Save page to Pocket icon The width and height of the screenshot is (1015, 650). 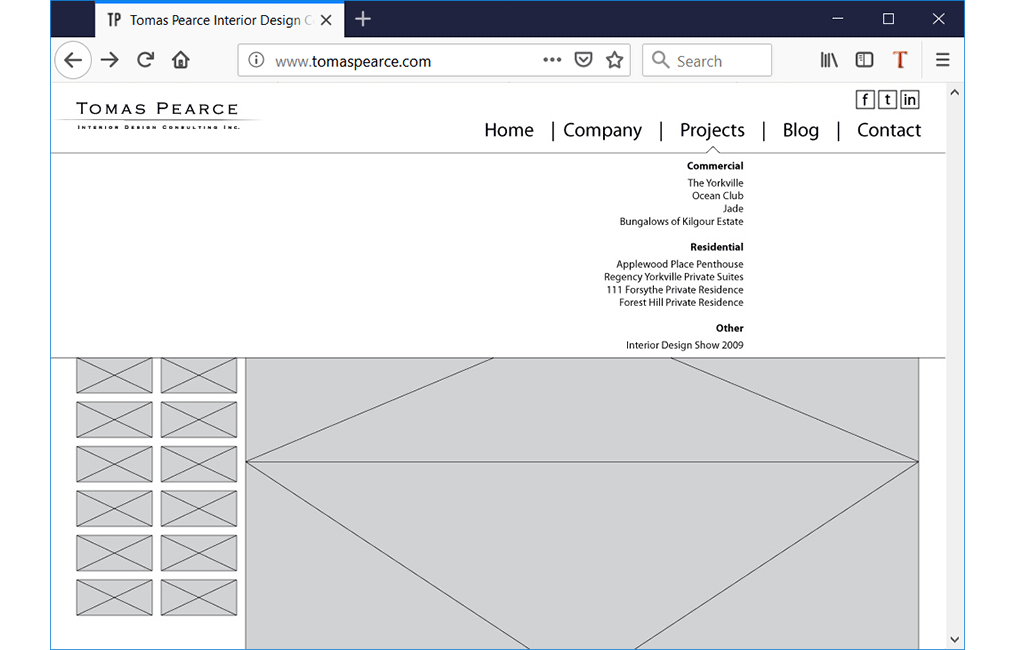[583, 60]
